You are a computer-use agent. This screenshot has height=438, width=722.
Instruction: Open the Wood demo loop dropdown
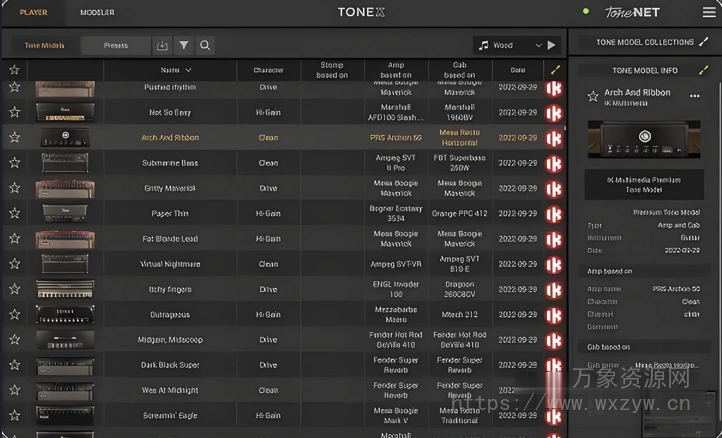point(509,45)
